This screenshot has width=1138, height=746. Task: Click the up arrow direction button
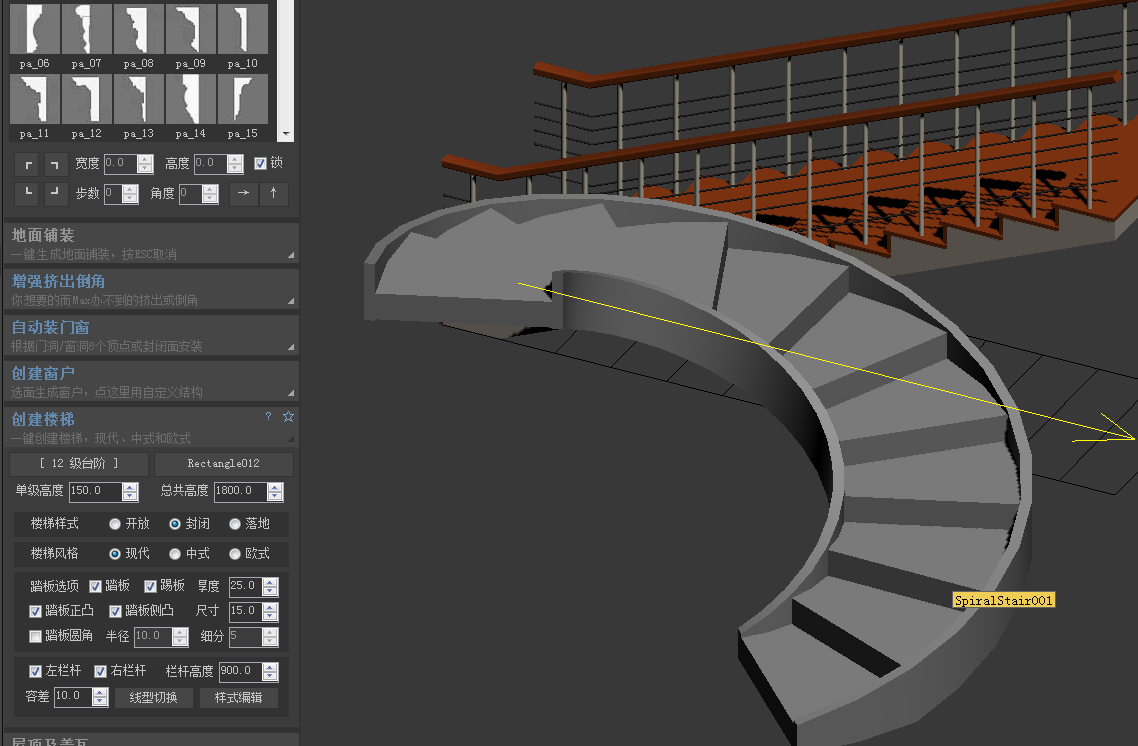[x=274, y=193]
